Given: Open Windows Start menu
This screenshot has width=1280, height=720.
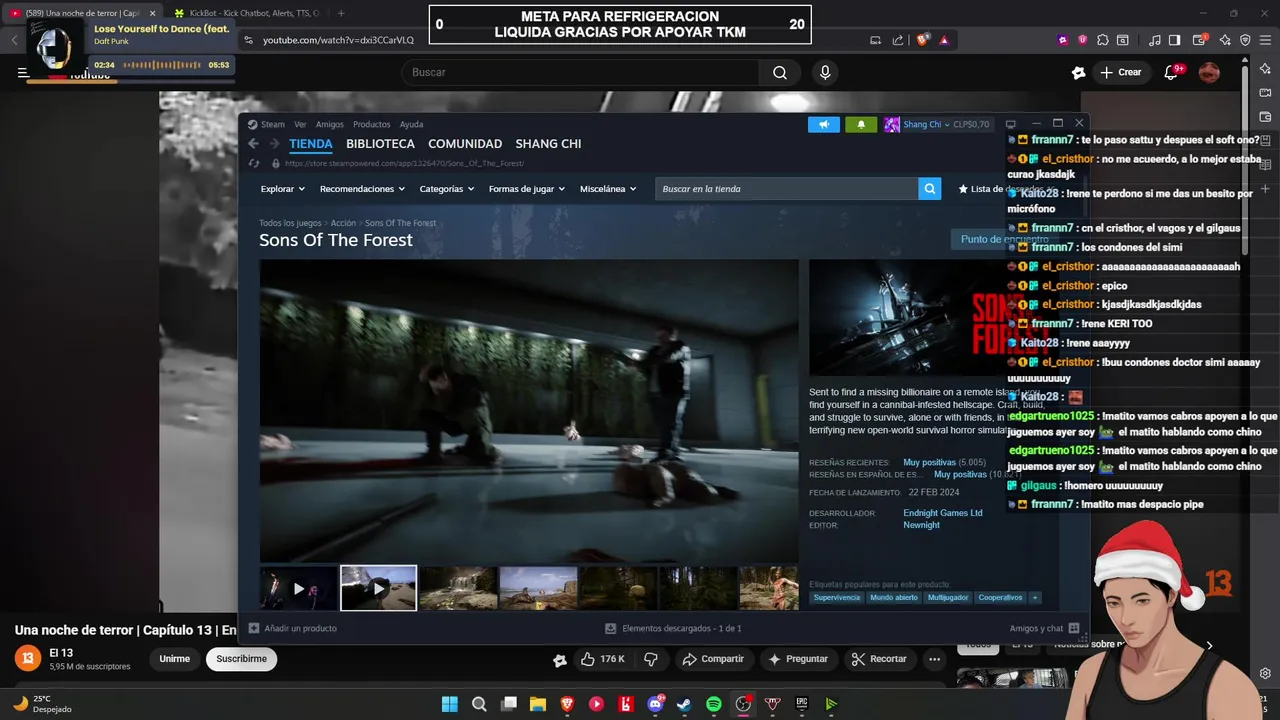Looking at the screenshot, I should [450, 704].
